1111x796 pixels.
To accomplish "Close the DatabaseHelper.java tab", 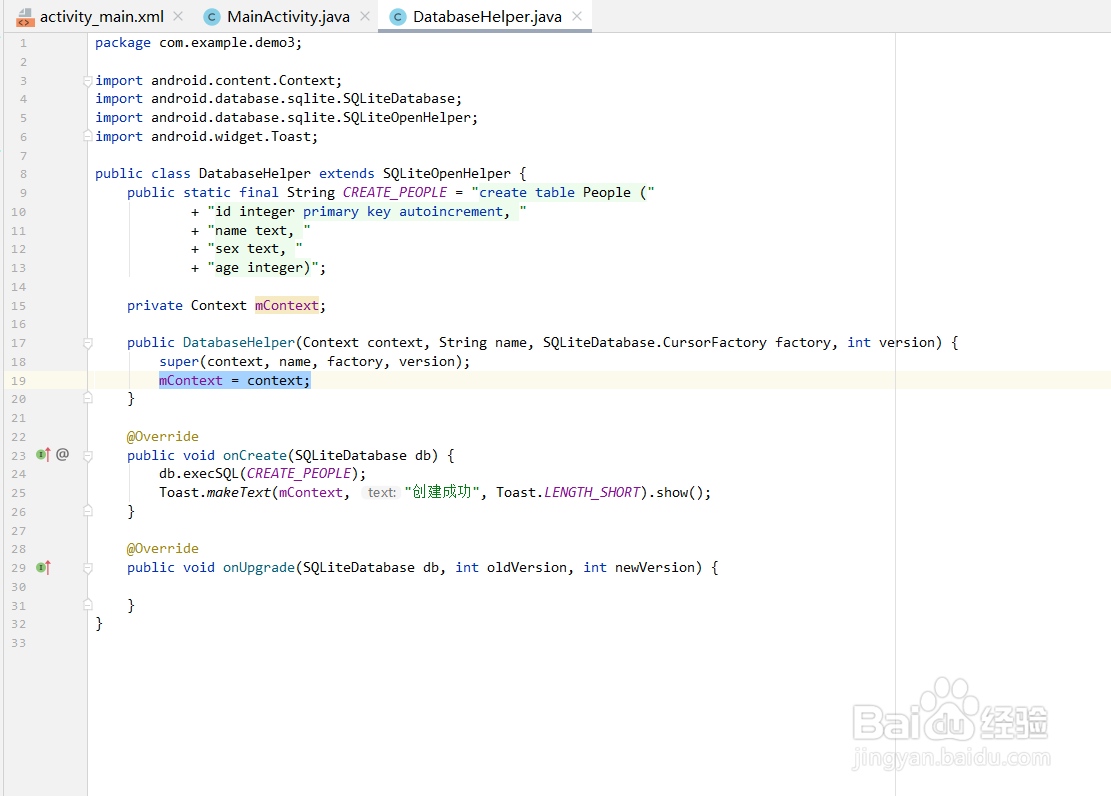I will pyautogui.click(x=577, y=16).
